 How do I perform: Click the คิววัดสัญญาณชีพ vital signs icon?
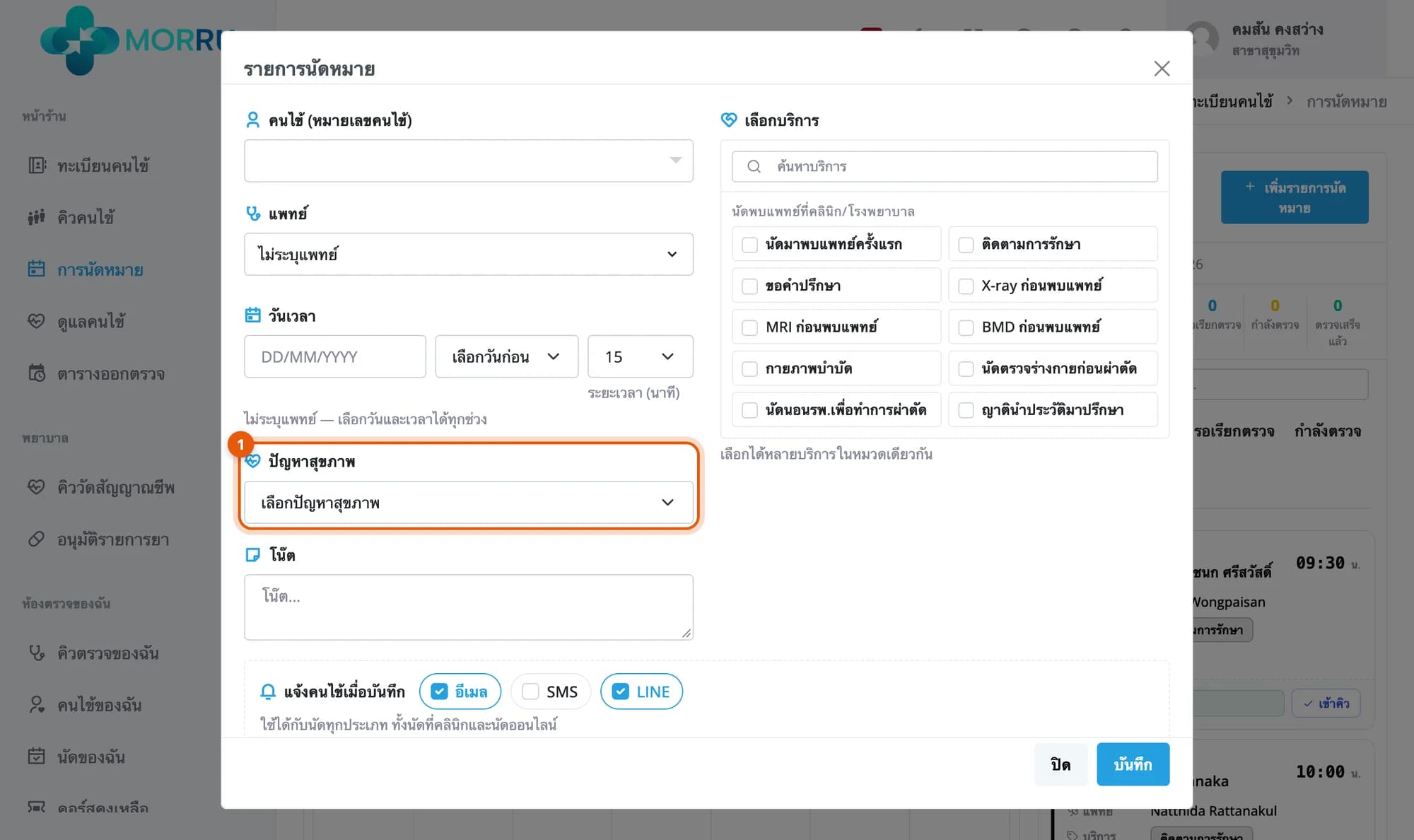coord(37,487)
